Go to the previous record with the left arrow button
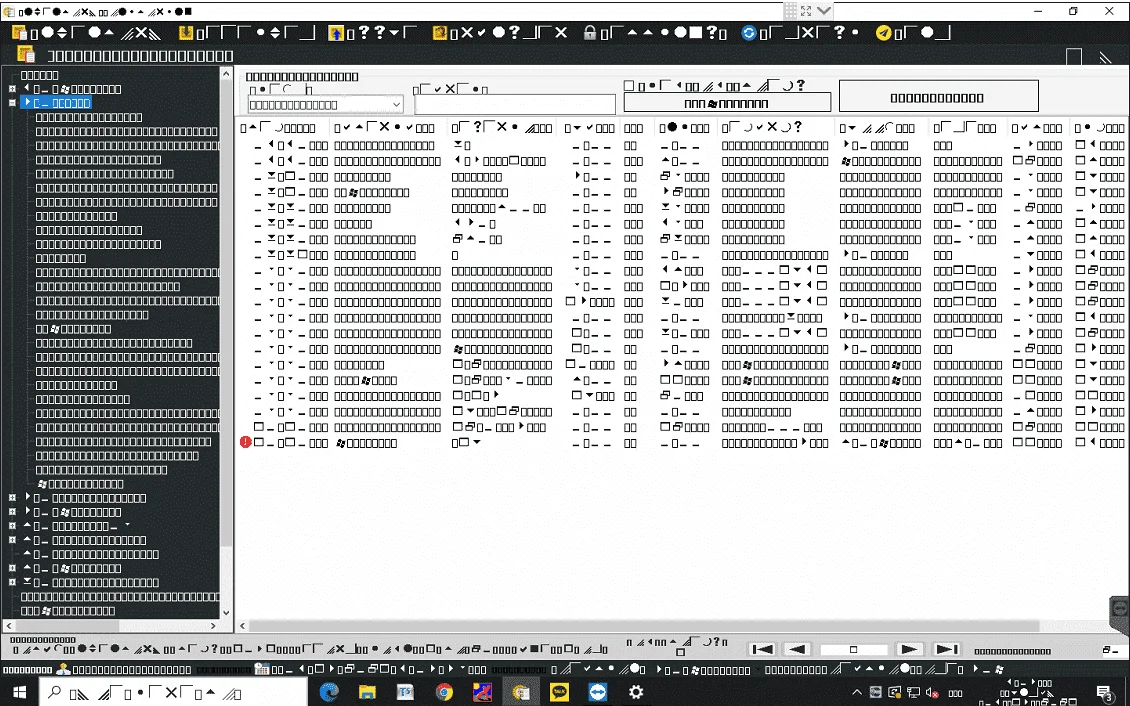The image size is (1130, 706). pyautogui.click(x=797, y=649)
